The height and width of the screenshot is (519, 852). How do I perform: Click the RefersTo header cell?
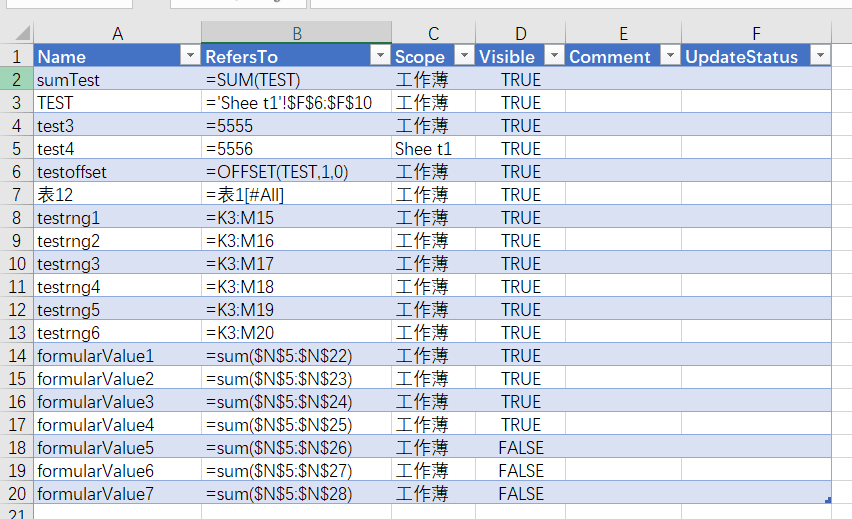click(x=297, y=57)
